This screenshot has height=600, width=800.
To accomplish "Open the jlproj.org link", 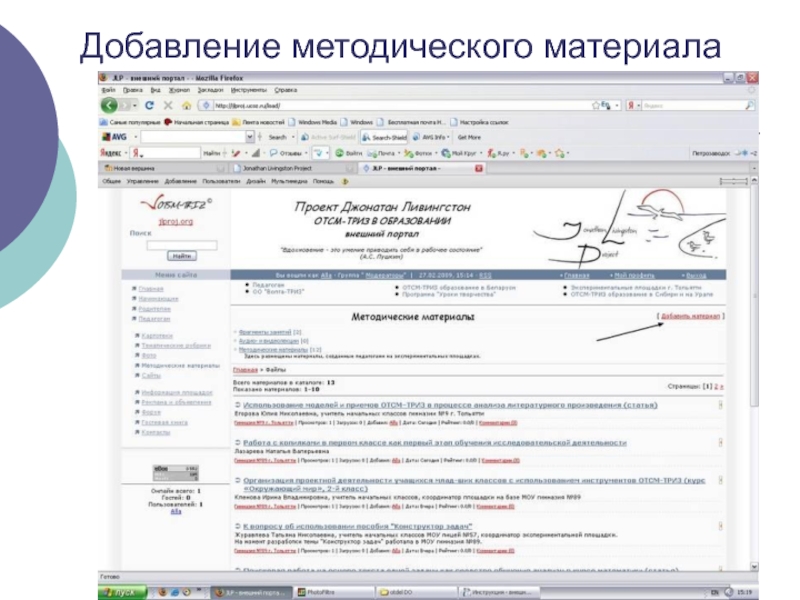I will coord(176,222).
